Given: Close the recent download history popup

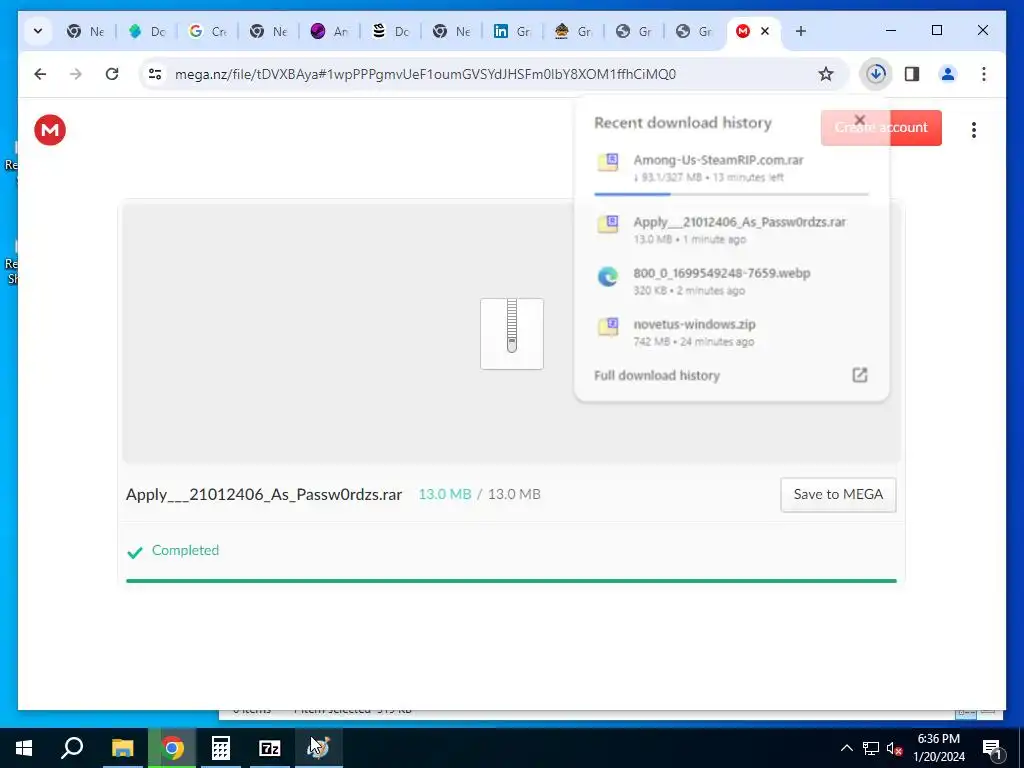Looking at the screenshot, I should tap(859, 120).
